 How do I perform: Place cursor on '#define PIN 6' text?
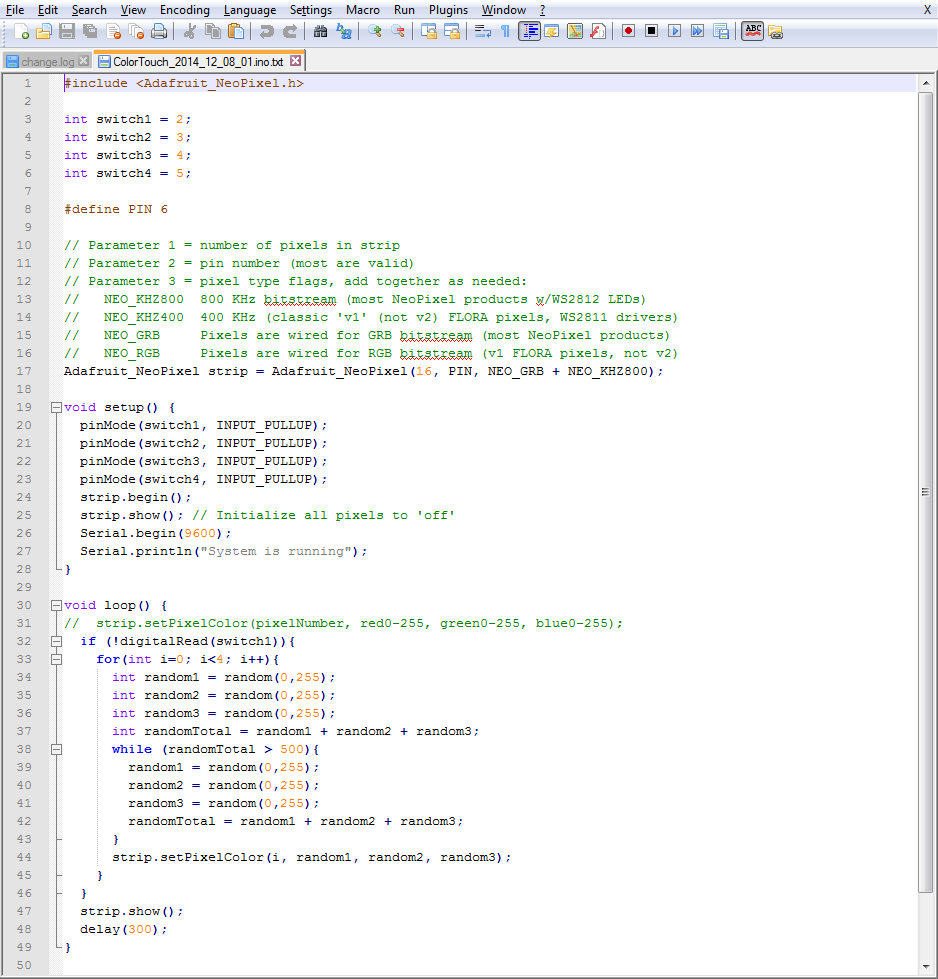point(116,209)
